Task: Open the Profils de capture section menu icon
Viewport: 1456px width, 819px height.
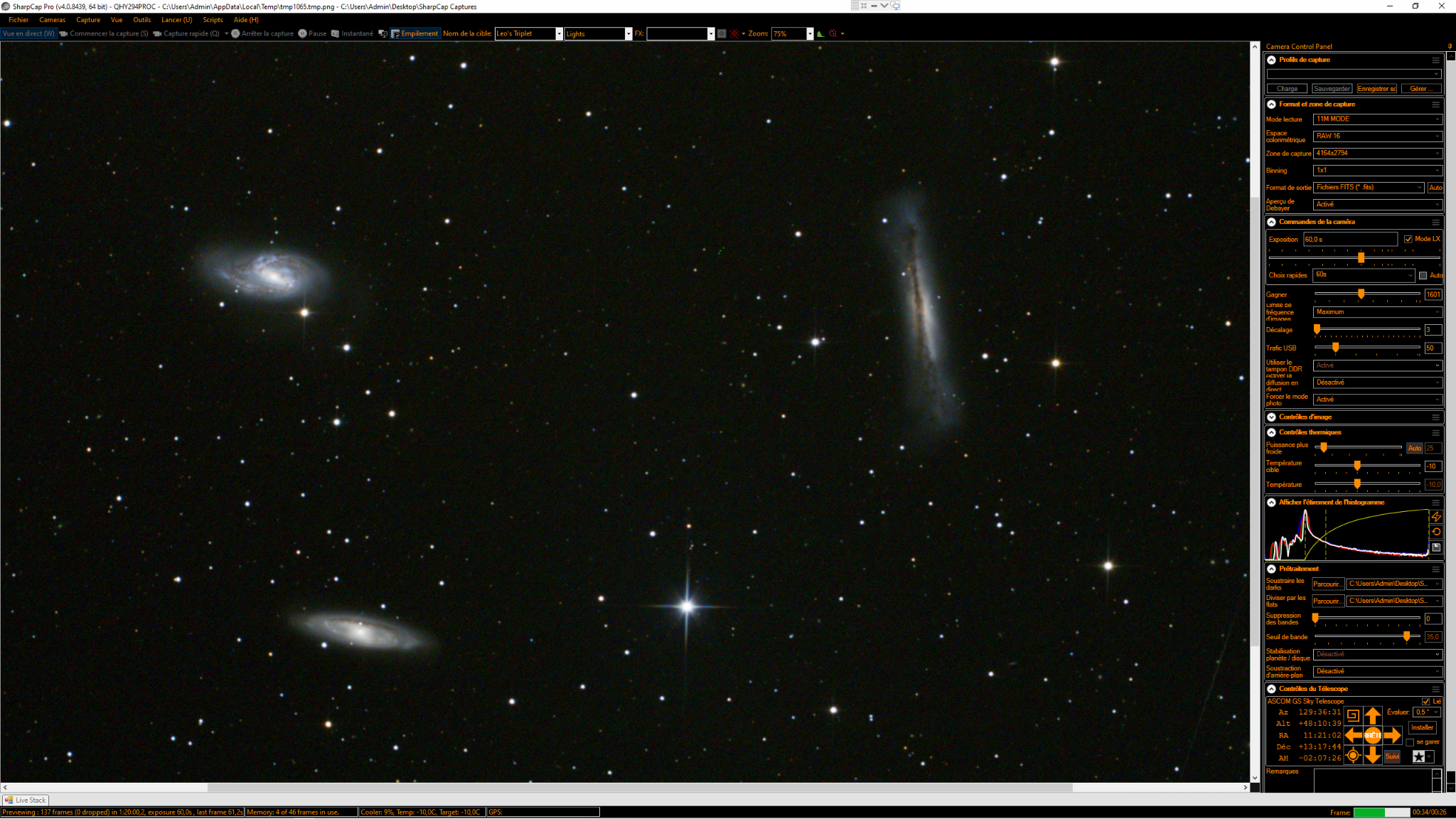Action: [1435, 60]
